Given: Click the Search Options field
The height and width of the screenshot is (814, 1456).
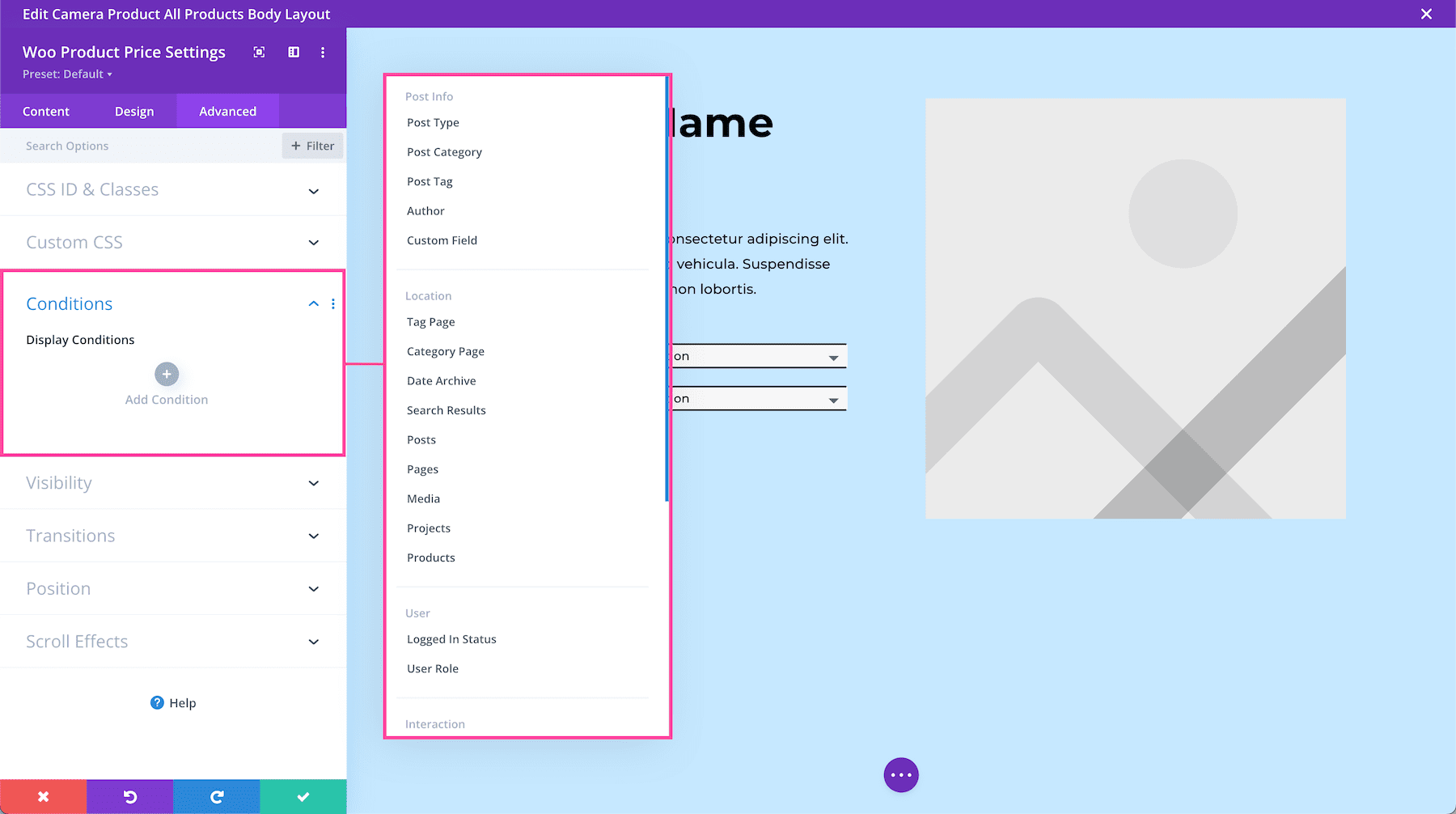Looking at the screenshot, I should [141, 146].
